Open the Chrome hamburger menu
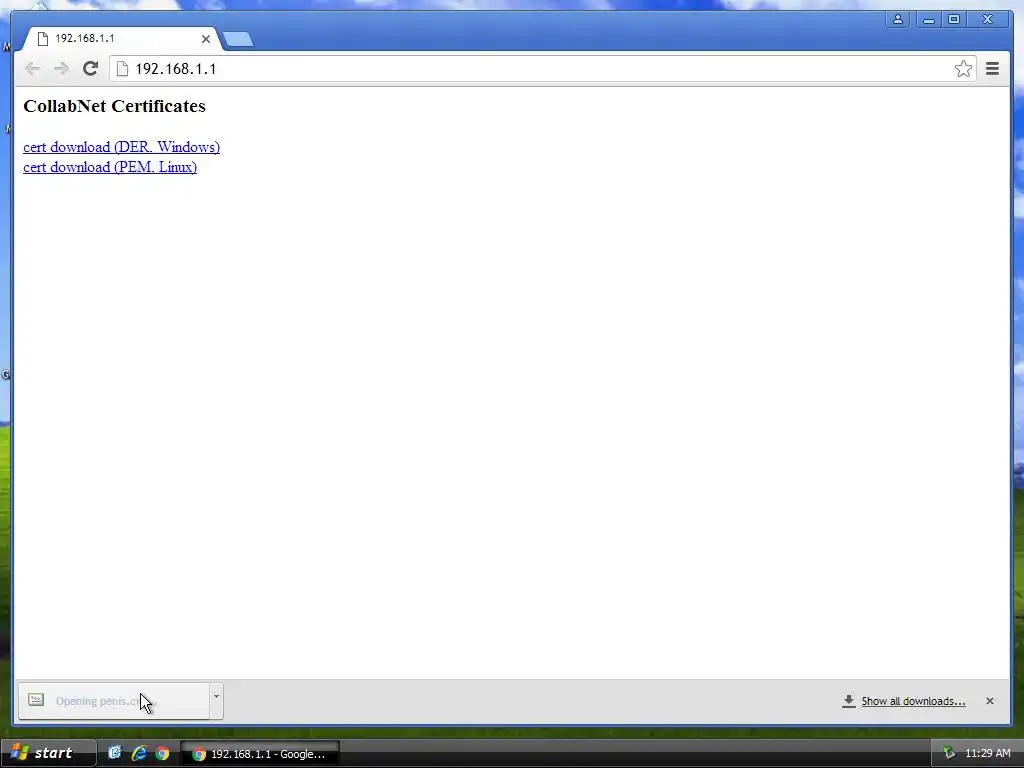This screenshot has height=768, width=1024. click(992, 69)
